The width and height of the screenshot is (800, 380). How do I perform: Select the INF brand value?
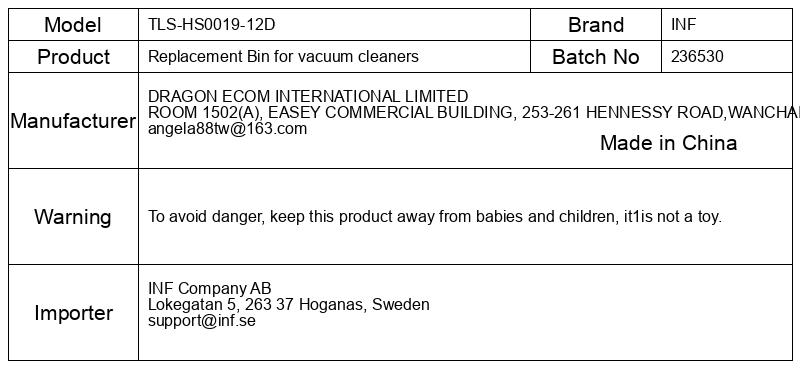tap(683, 24)
